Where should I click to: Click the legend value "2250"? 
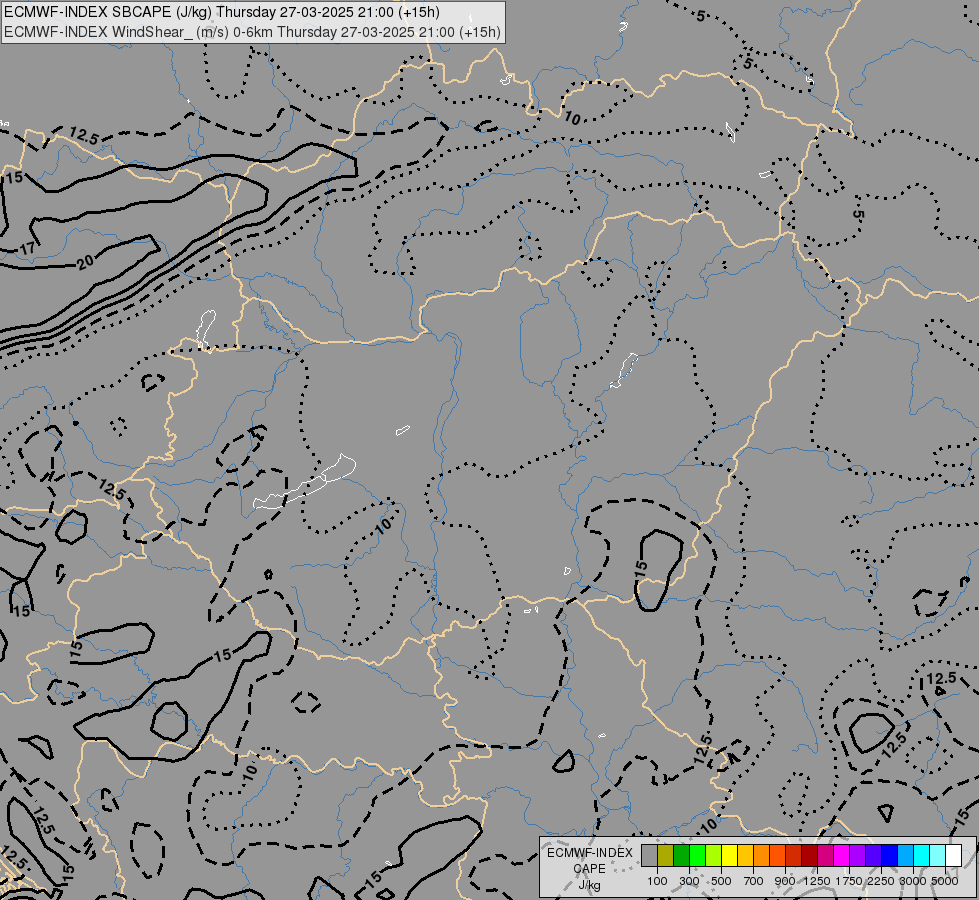(x=881, y=881)
